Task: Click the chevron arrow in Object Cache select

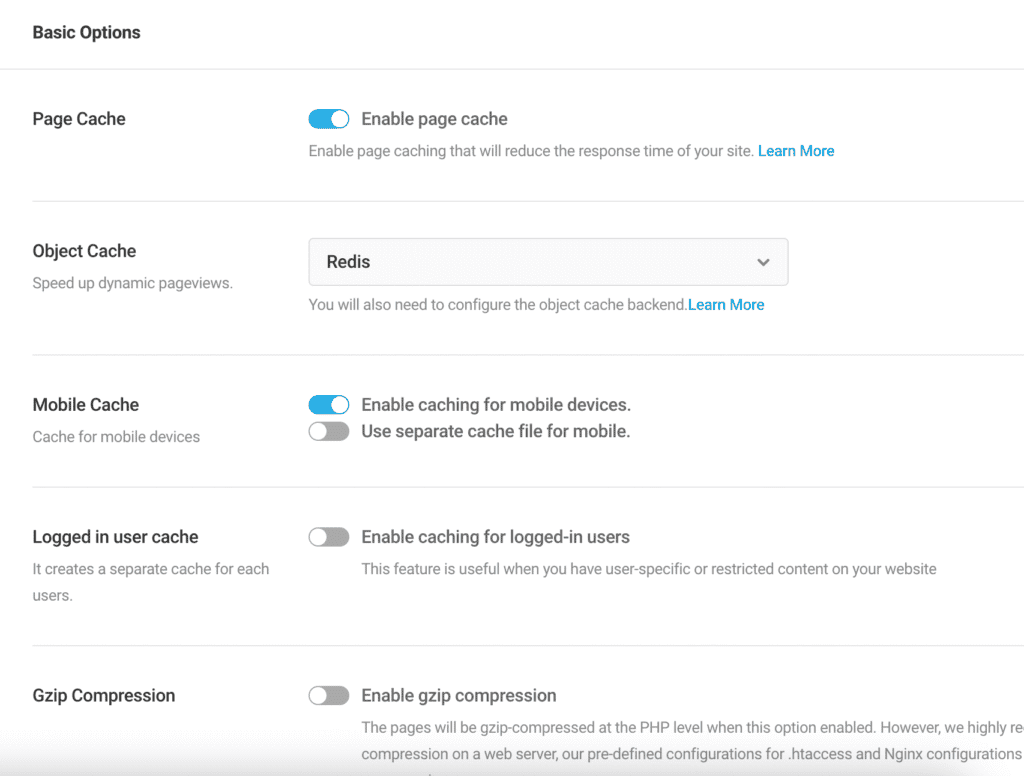Action: pos(763,262)
